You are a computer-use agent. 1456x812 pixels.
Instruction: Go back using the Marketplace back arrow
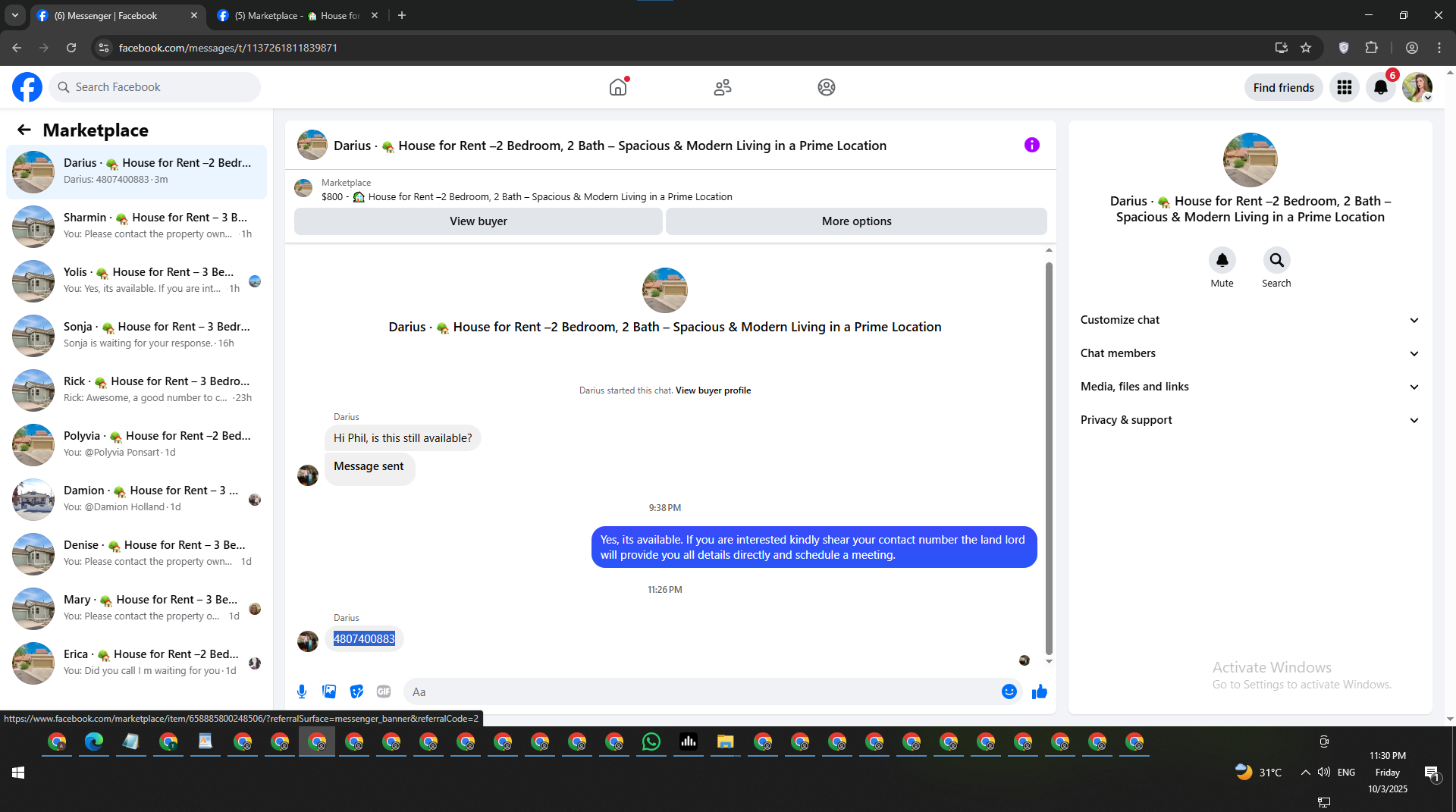(x=24, y=130)
